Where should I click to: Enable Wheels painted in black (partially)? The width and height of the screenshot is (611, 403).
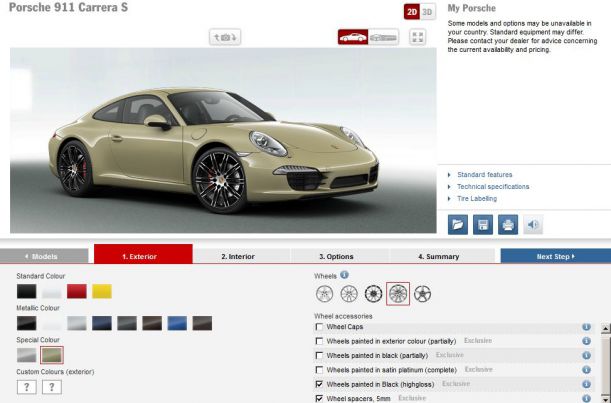click(x=319, y=355)
